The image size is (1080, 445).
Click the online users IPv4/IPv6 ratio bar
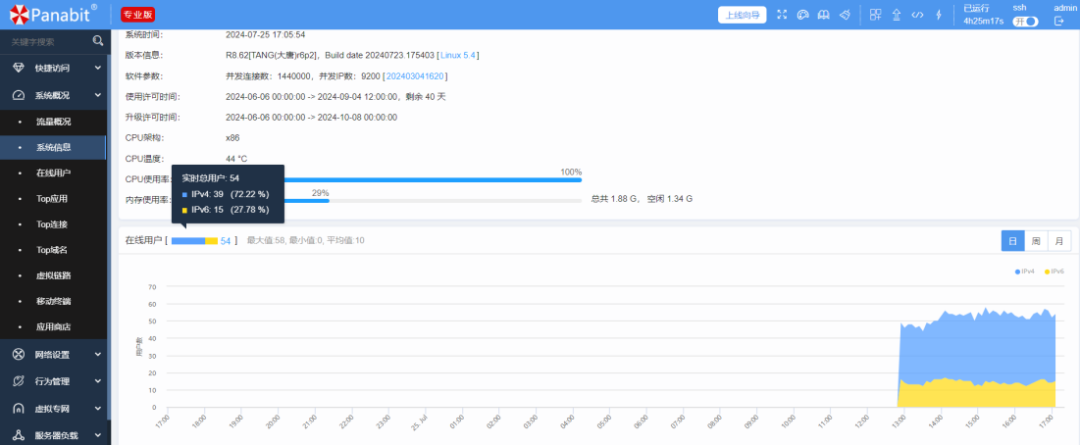click(195, 240)
